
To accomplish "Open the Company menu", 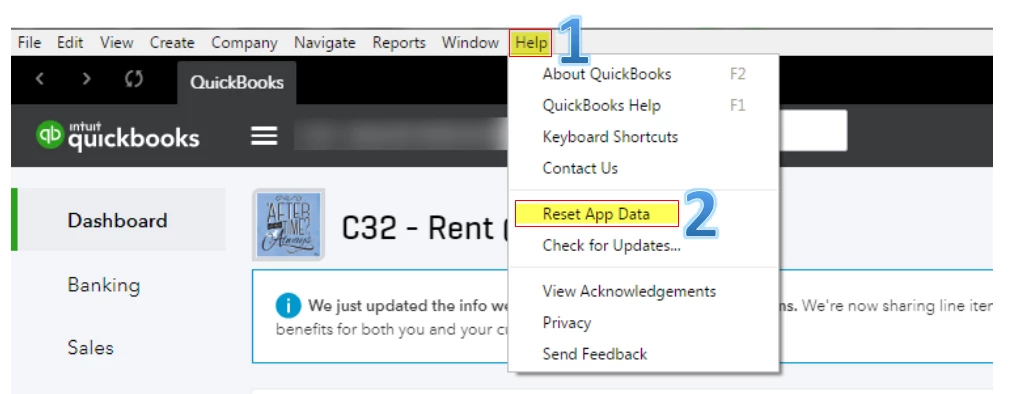I will [244, 43].
